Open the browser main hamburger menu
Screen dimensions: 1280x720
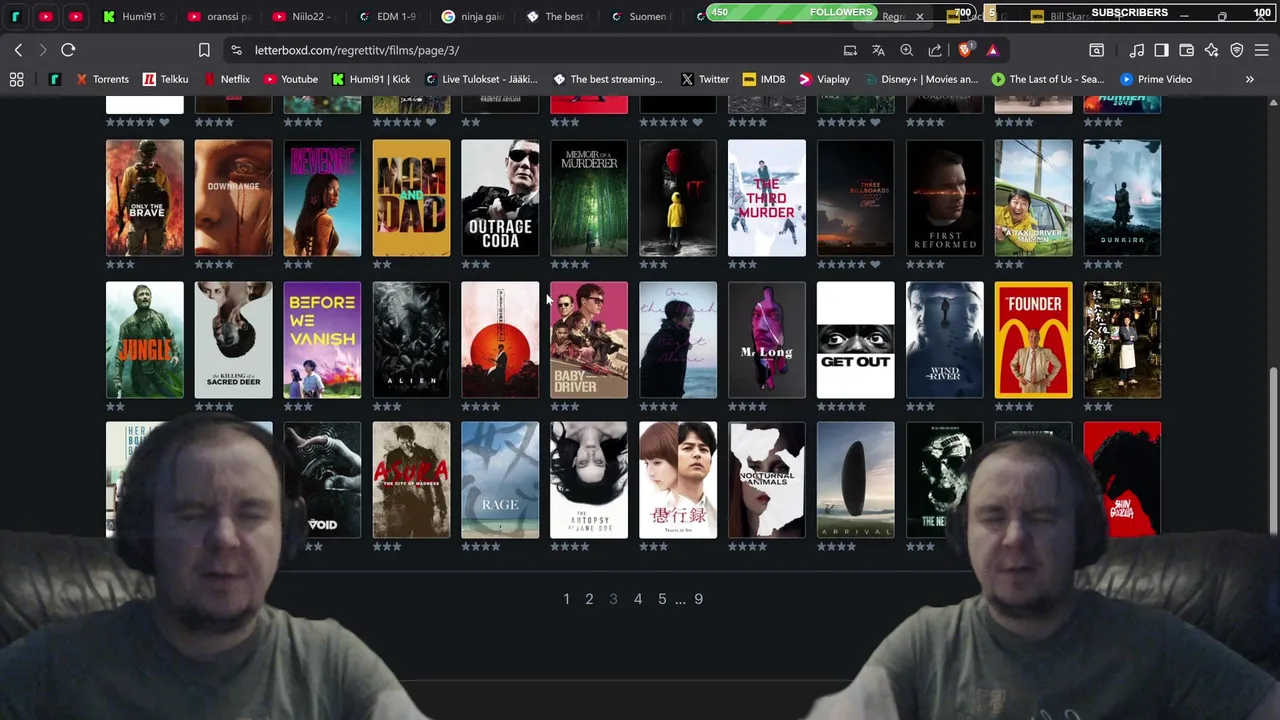[x=1261, y=50]
